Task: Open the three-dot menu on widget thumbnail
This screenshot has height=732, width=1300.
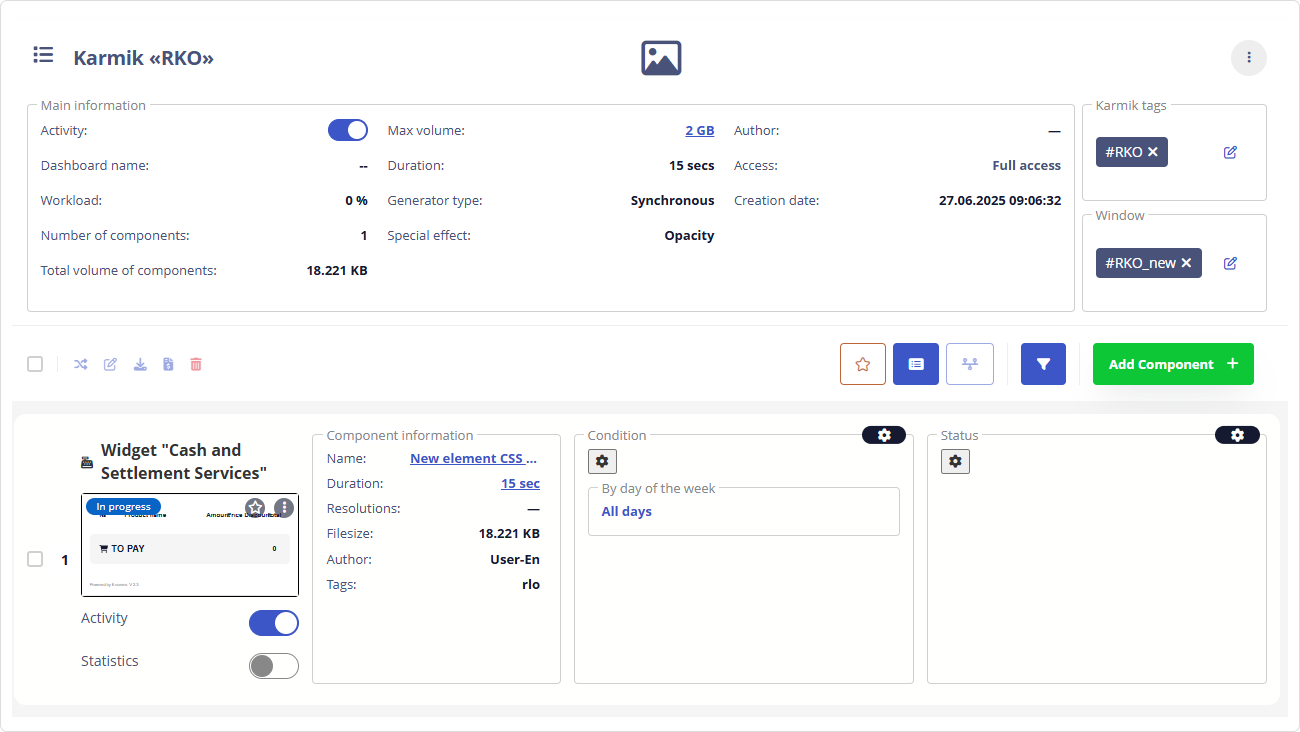Action: pos(284,508)
